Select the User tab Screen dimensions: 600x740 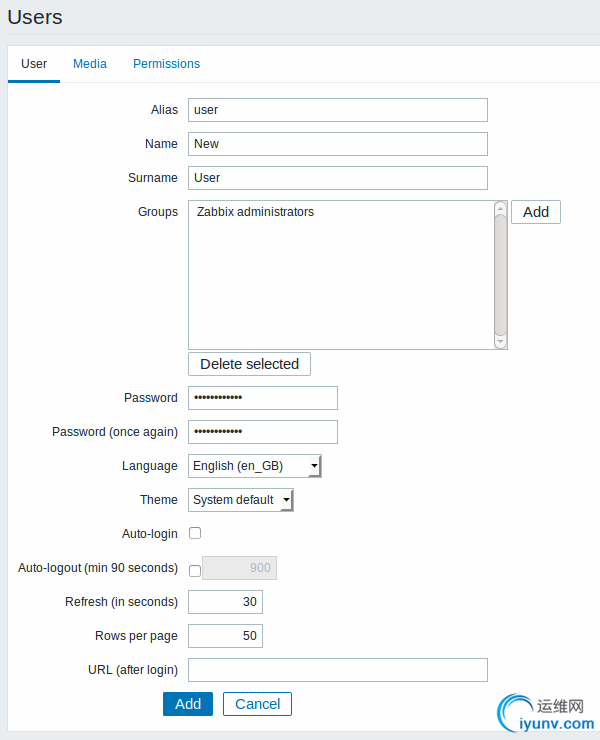click(34, 64)
